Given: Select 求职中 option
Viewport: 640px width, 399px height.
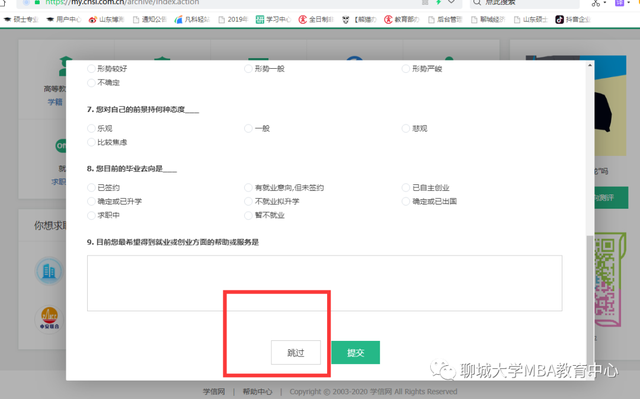Looking at the screenshot, I should click(104, 215).
